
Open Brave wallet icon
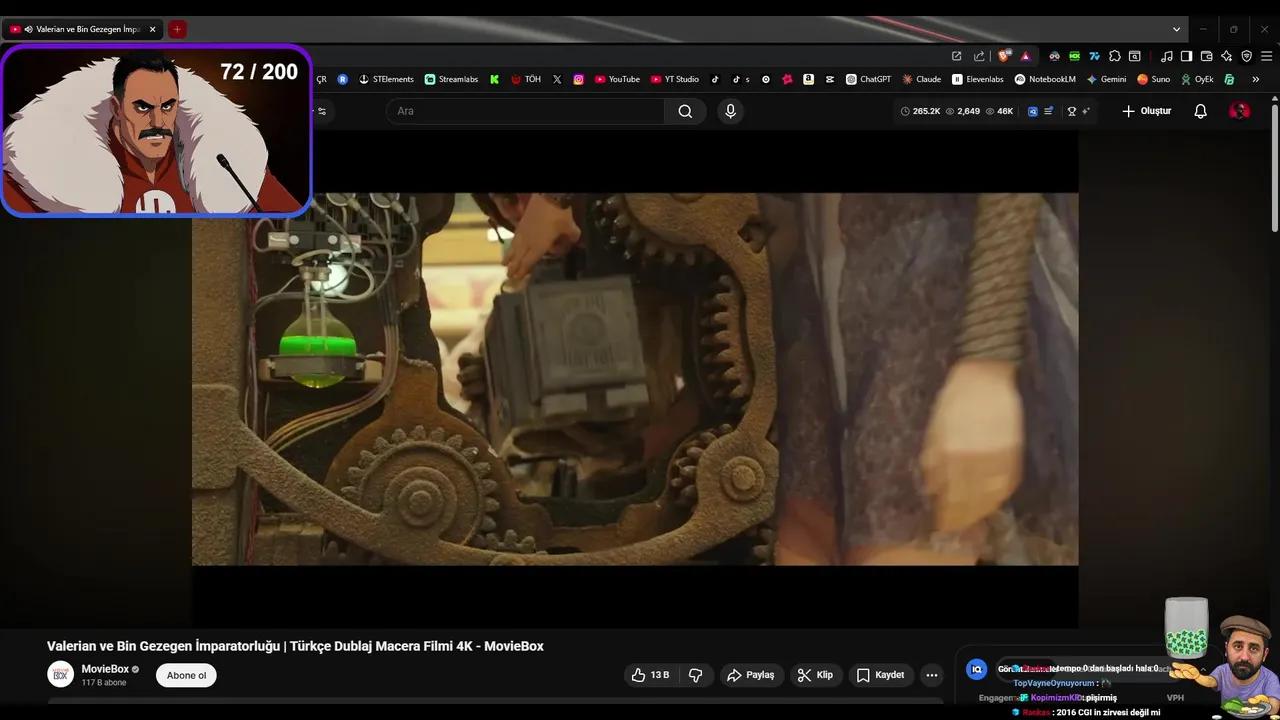[x=1206, y=56]
